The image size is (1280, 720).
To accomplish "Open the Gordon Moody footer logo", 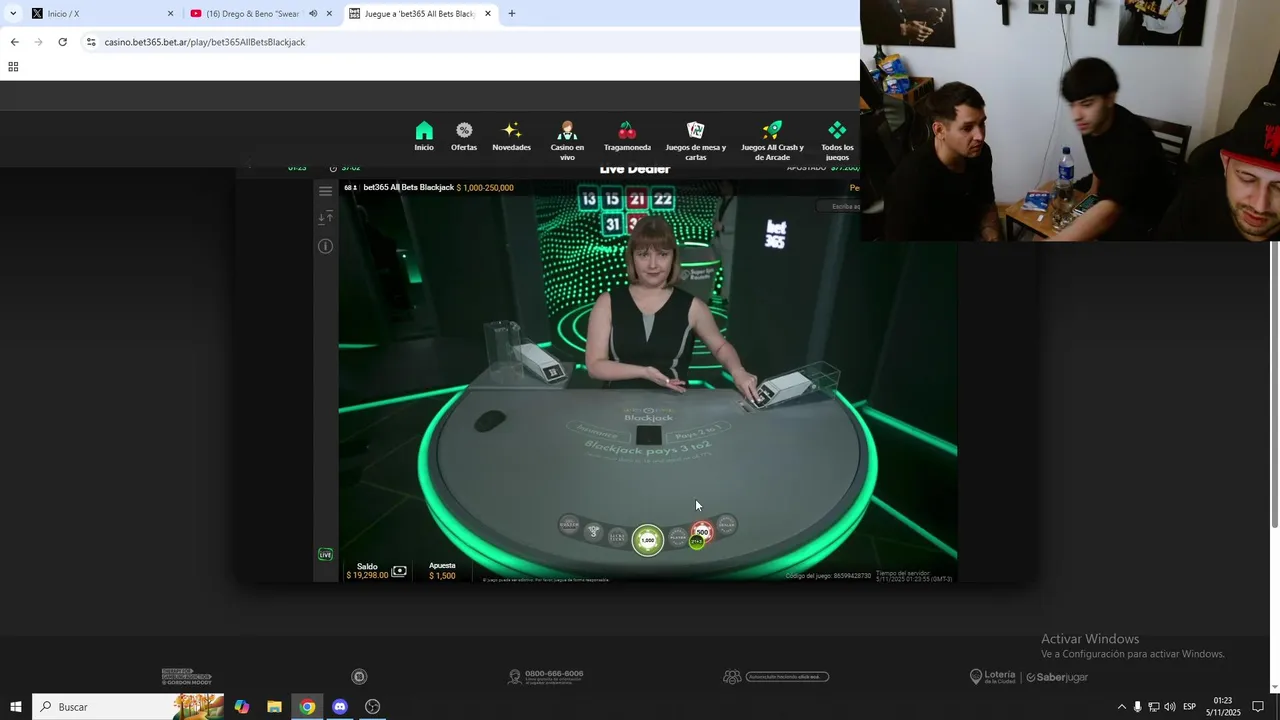I will 187,677.
